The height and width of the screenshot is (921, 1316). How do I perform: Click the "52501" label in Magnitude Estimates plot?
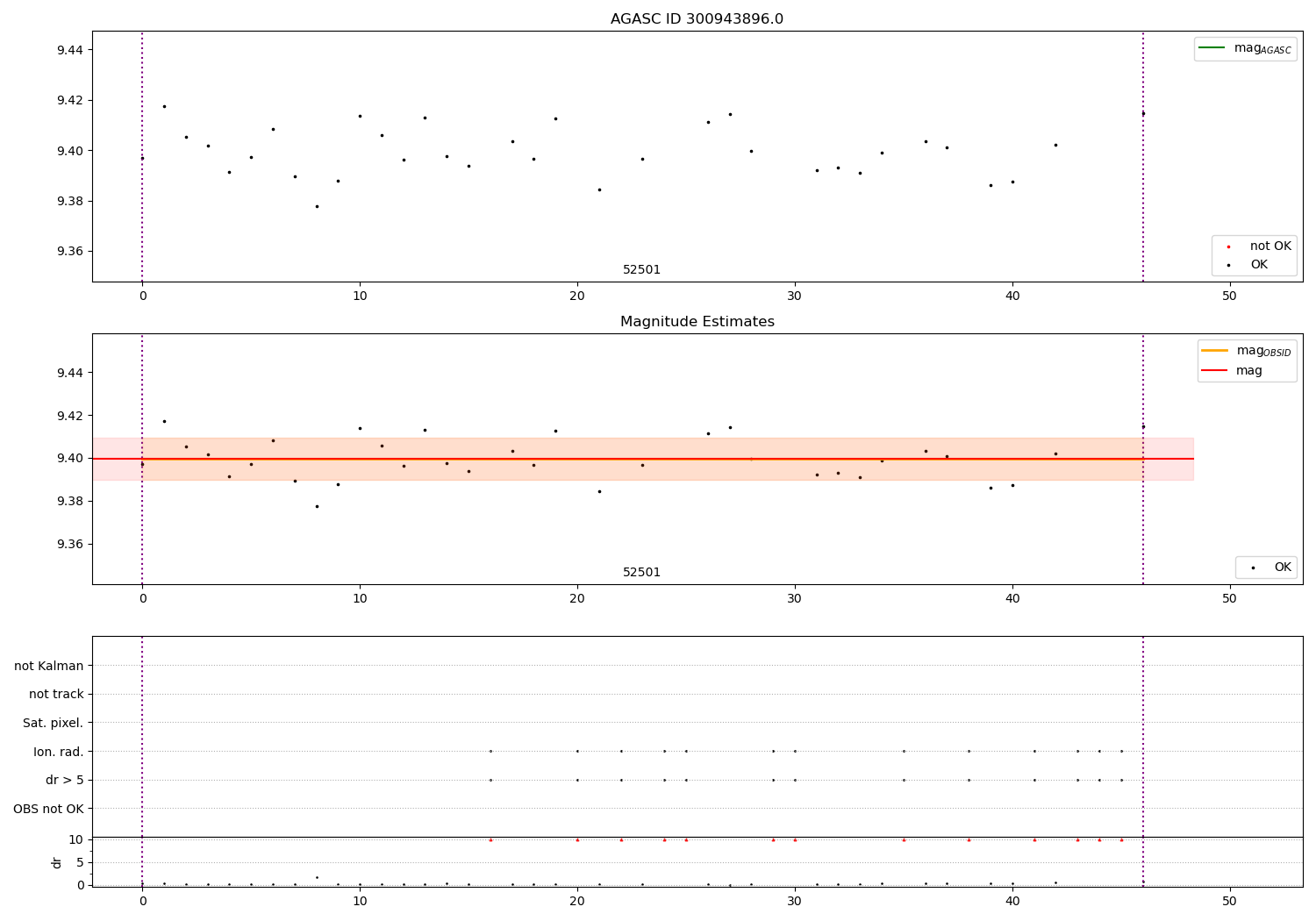pyautogui.click(x=641, y=573)
